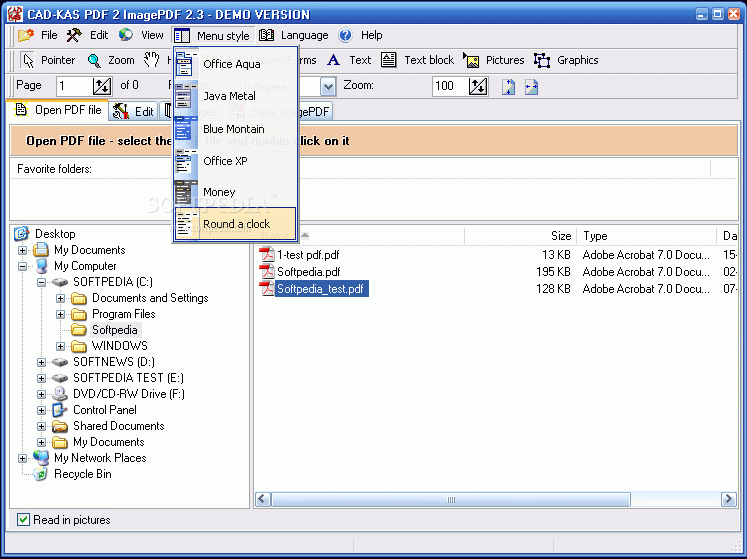This screenshot has height=559, width=747.
Task: Choose the Office Aqua menu style
Action: (236, 64)
